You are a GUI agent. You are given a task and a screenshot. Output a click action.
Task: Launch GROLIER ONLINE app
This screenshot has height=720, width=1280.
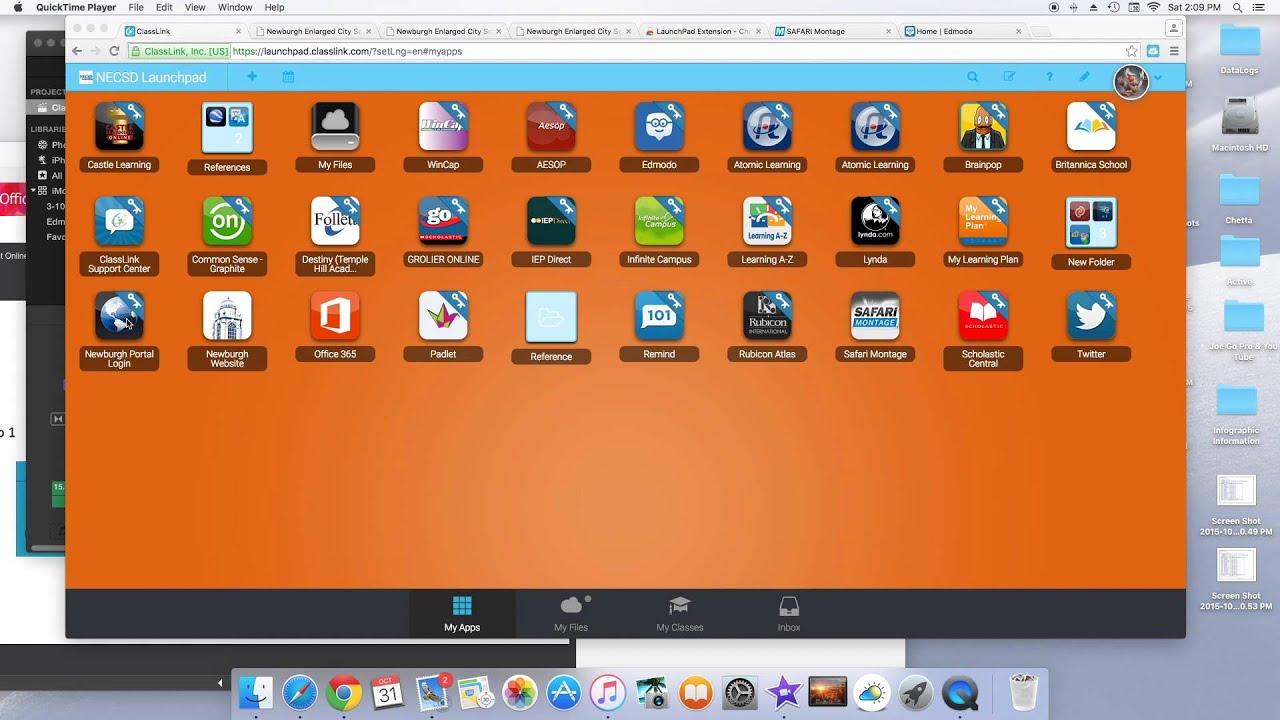click(x=443, y=221)
